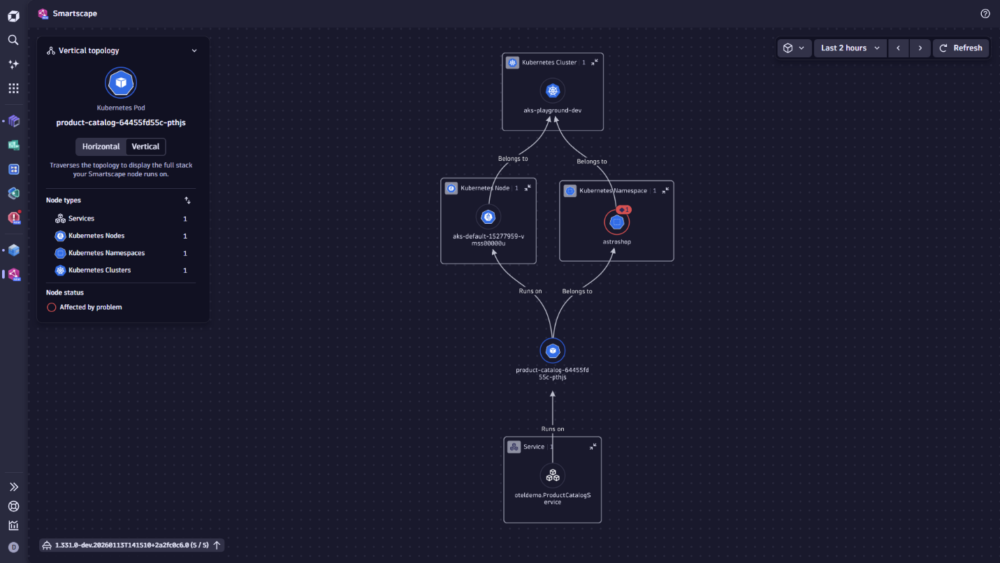Click the Refresh button
Viewport: 1000px width, 563px height.
[961, 48]
